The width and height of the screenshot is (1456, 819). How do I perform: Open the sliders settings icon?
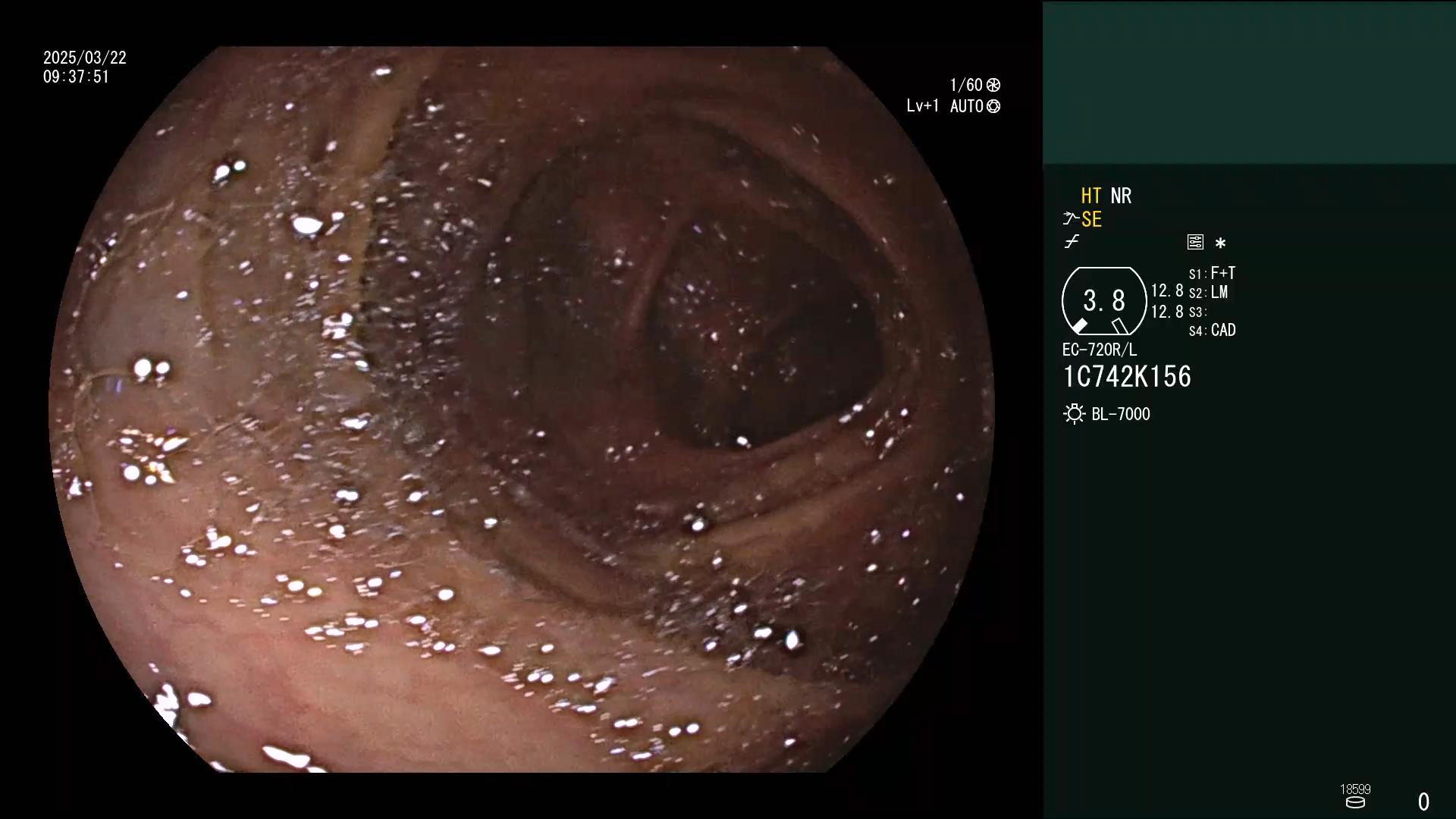[1195, 242]
